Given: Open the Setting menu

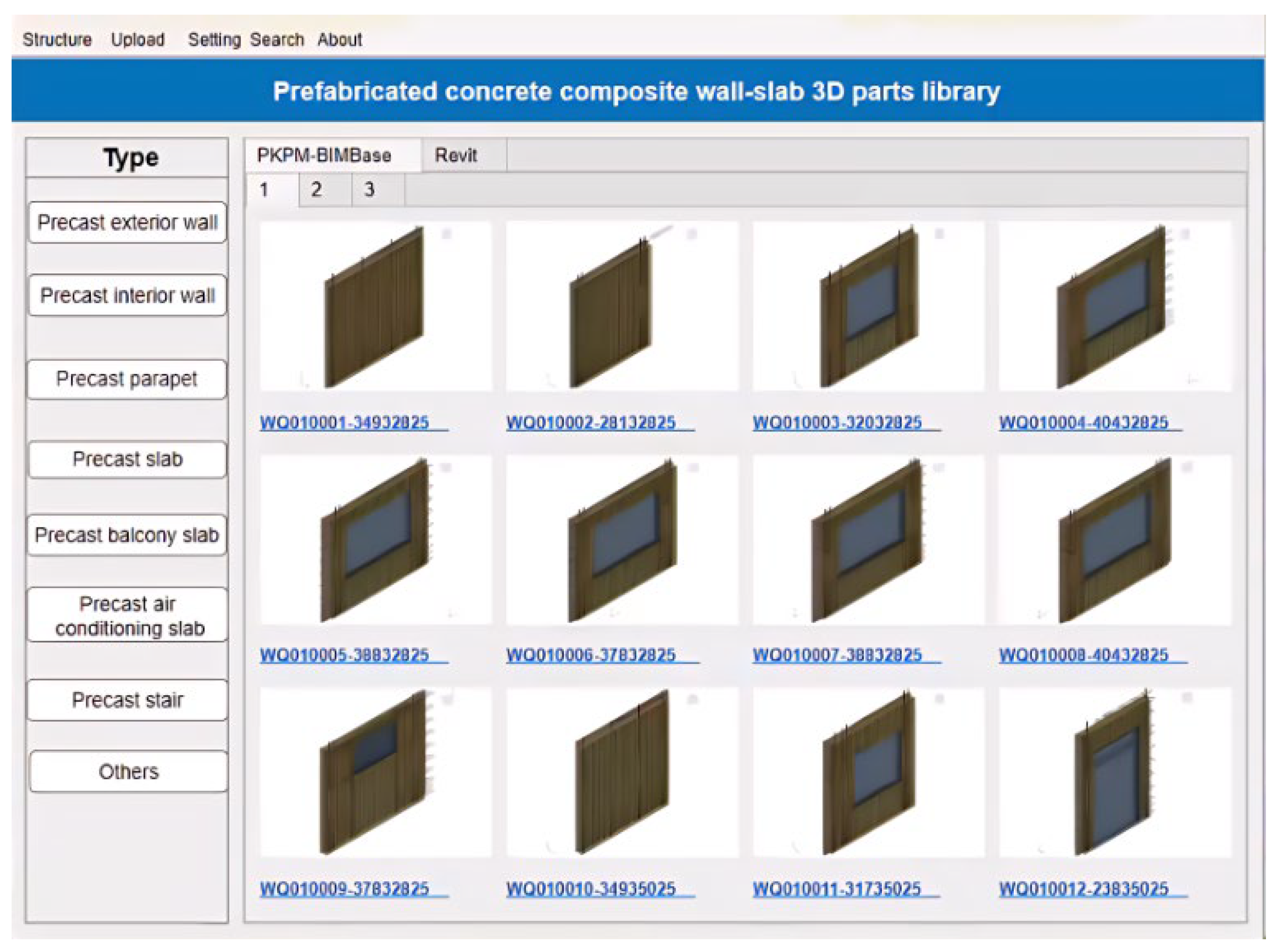Looking at the screenshot, I should pos(214,39).
